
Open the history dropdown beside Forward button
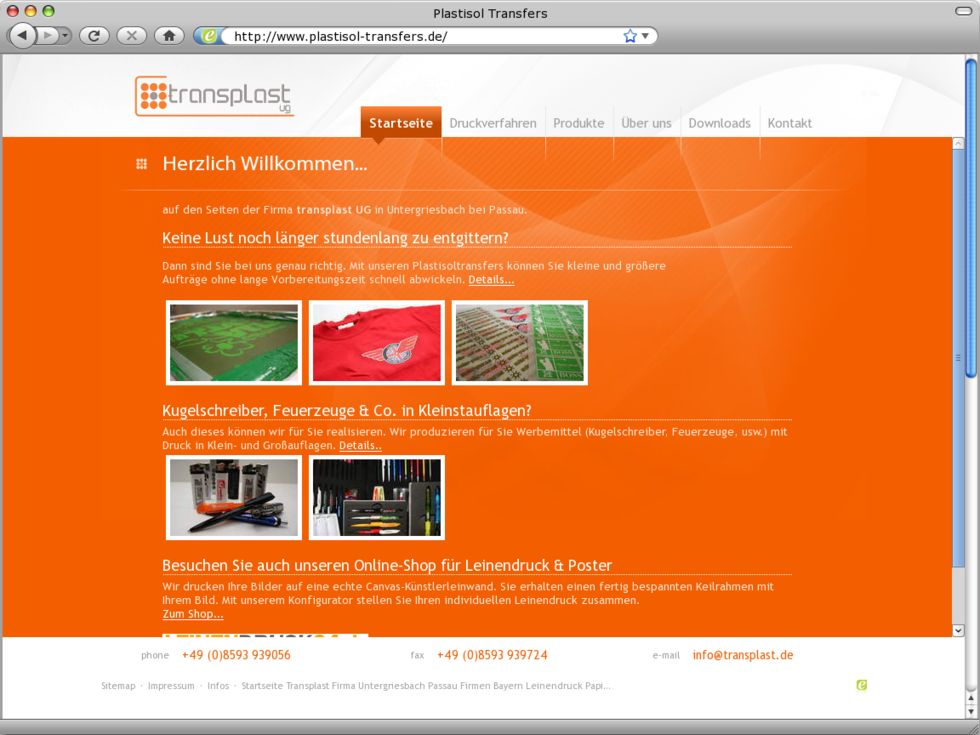pyautogui.click(x=65, y=36)
